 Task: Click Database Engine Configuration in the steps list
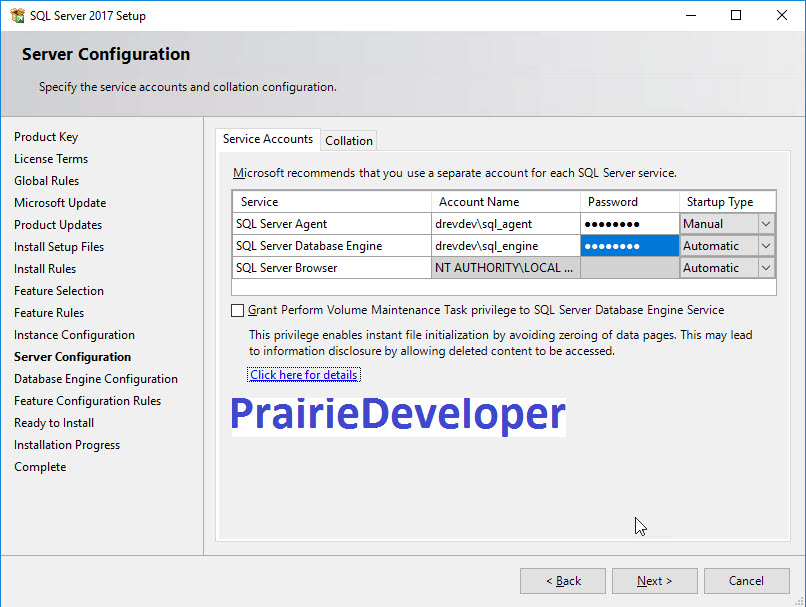pyautogui.click(x=96, y=379)
